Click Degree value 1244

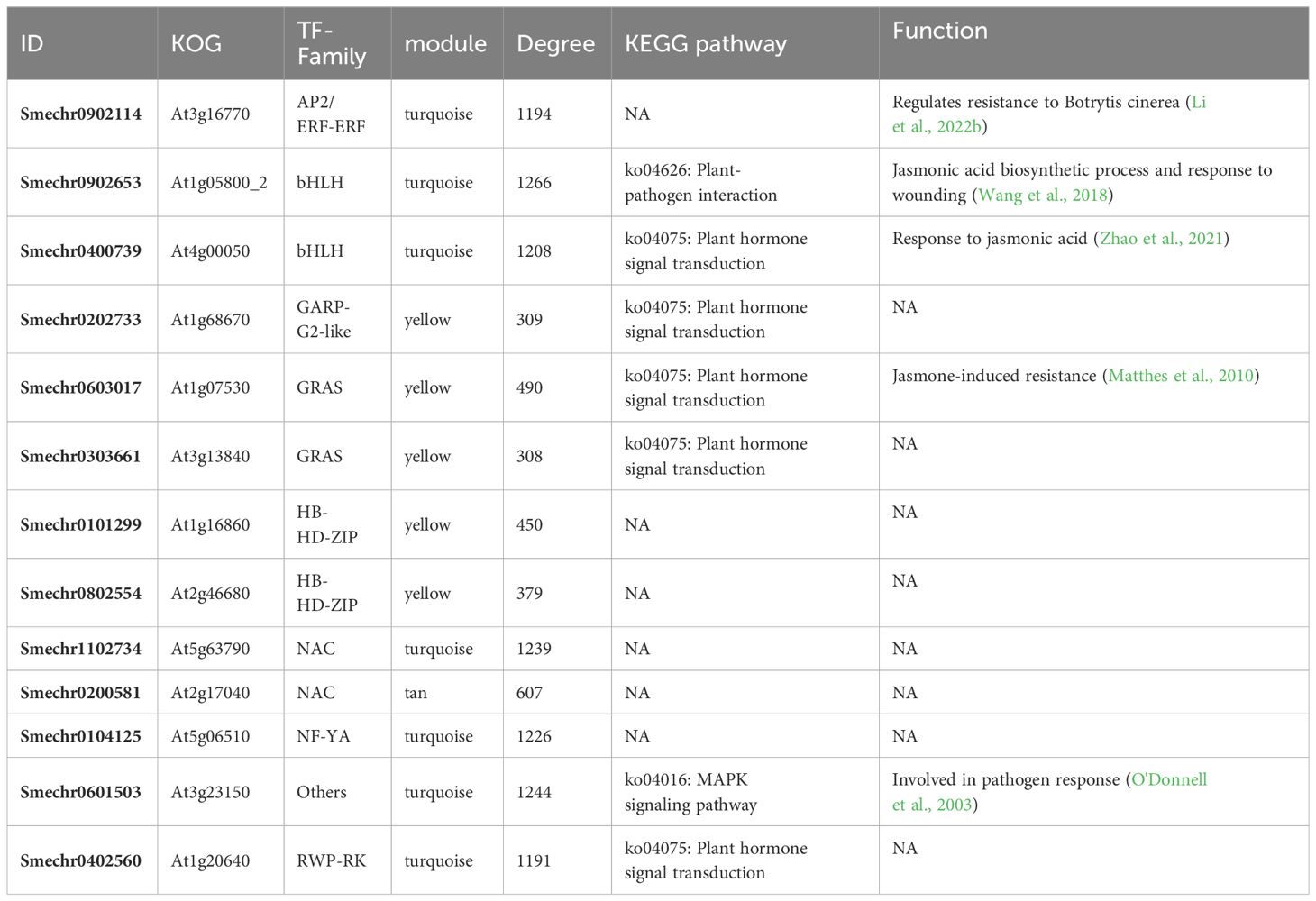click(x=534, y=792)
